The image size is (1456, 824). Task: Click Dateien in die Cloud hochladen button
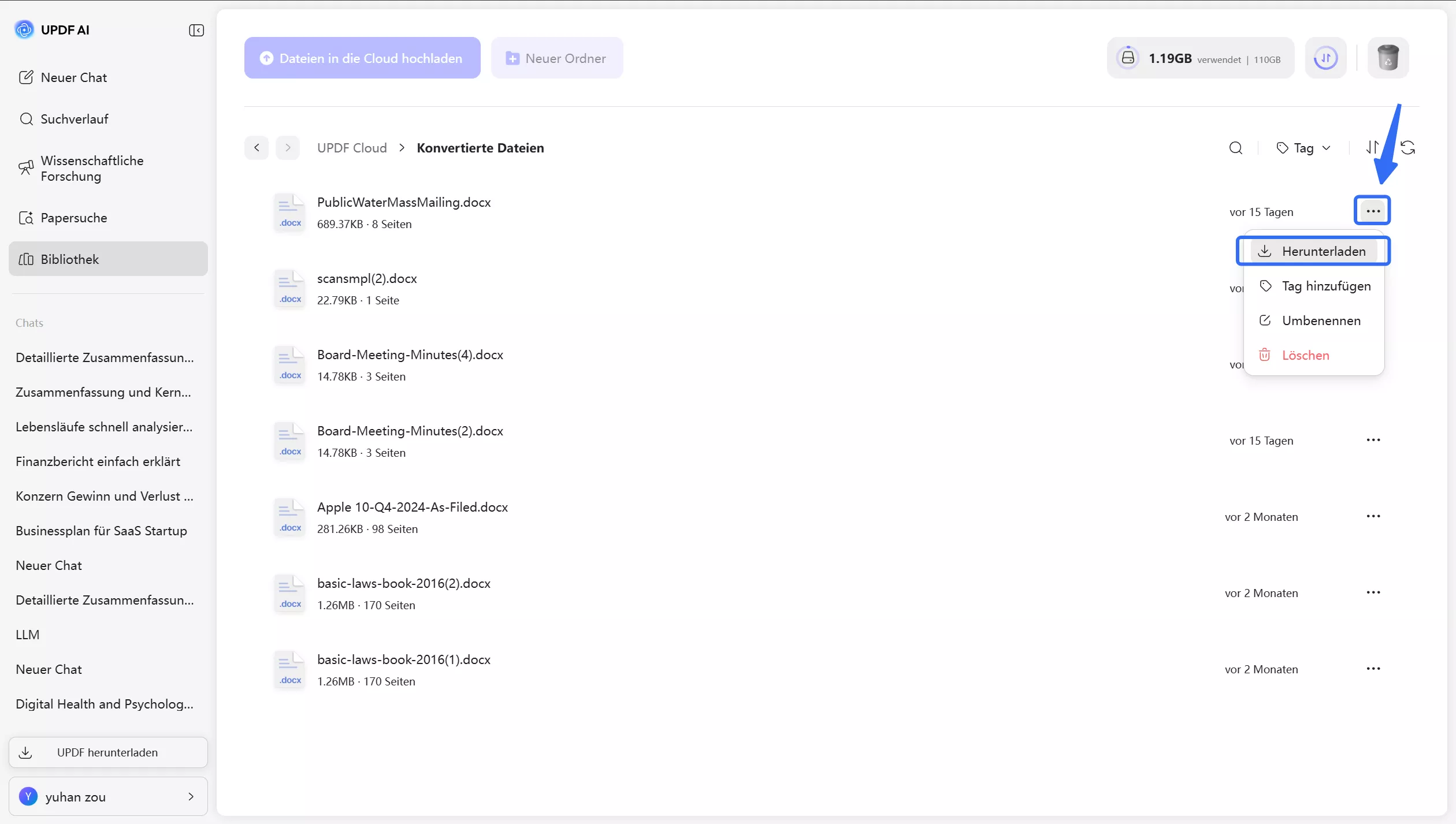[362, 58]
